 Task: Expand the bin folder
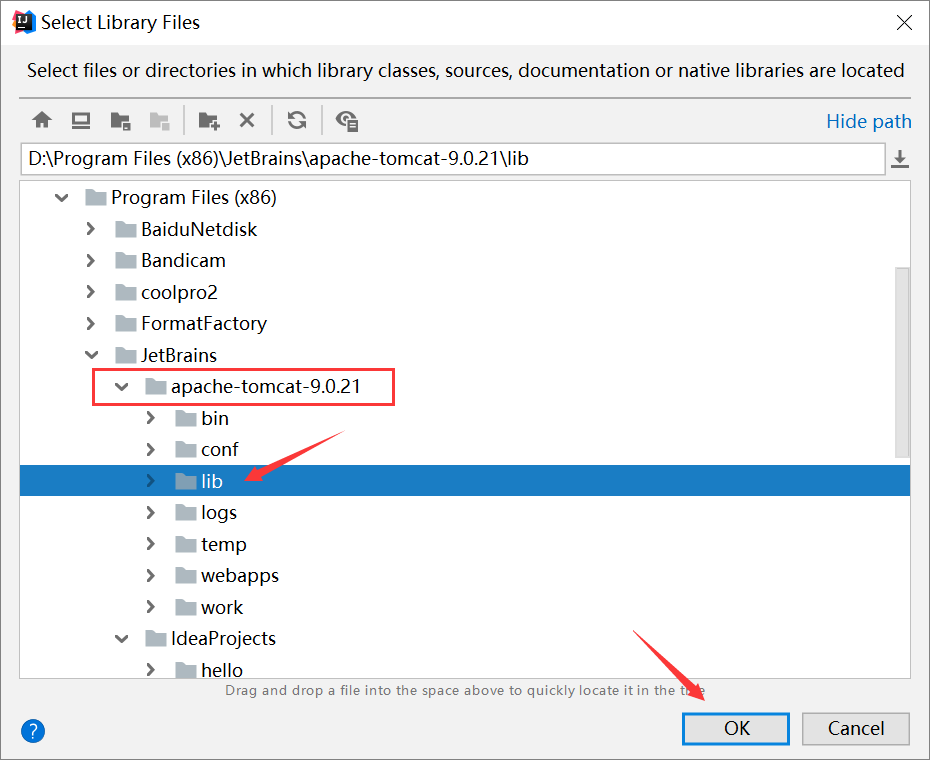[150, 418]
